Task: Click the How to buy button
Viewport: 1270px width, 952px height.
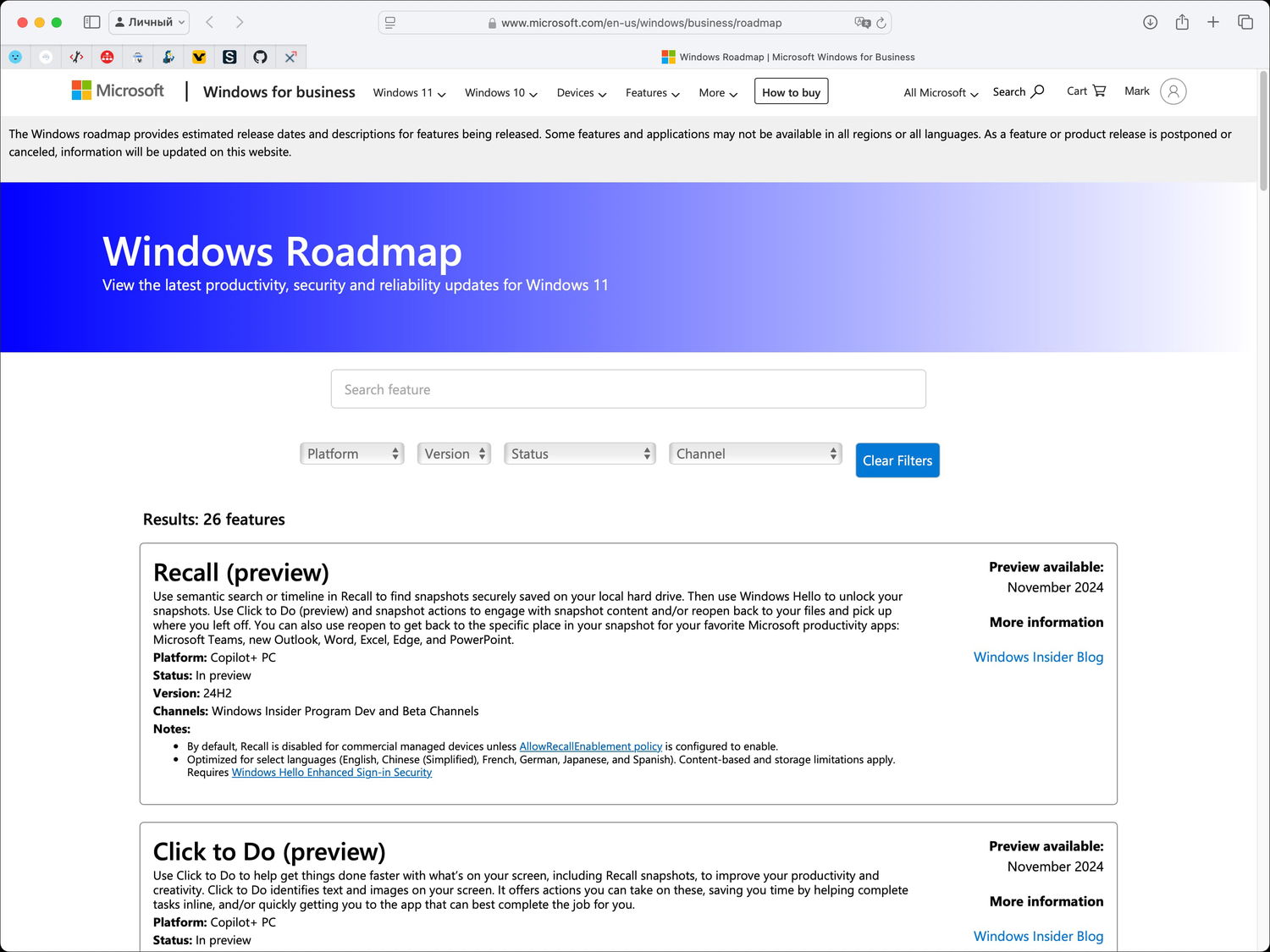Action: 791,91
